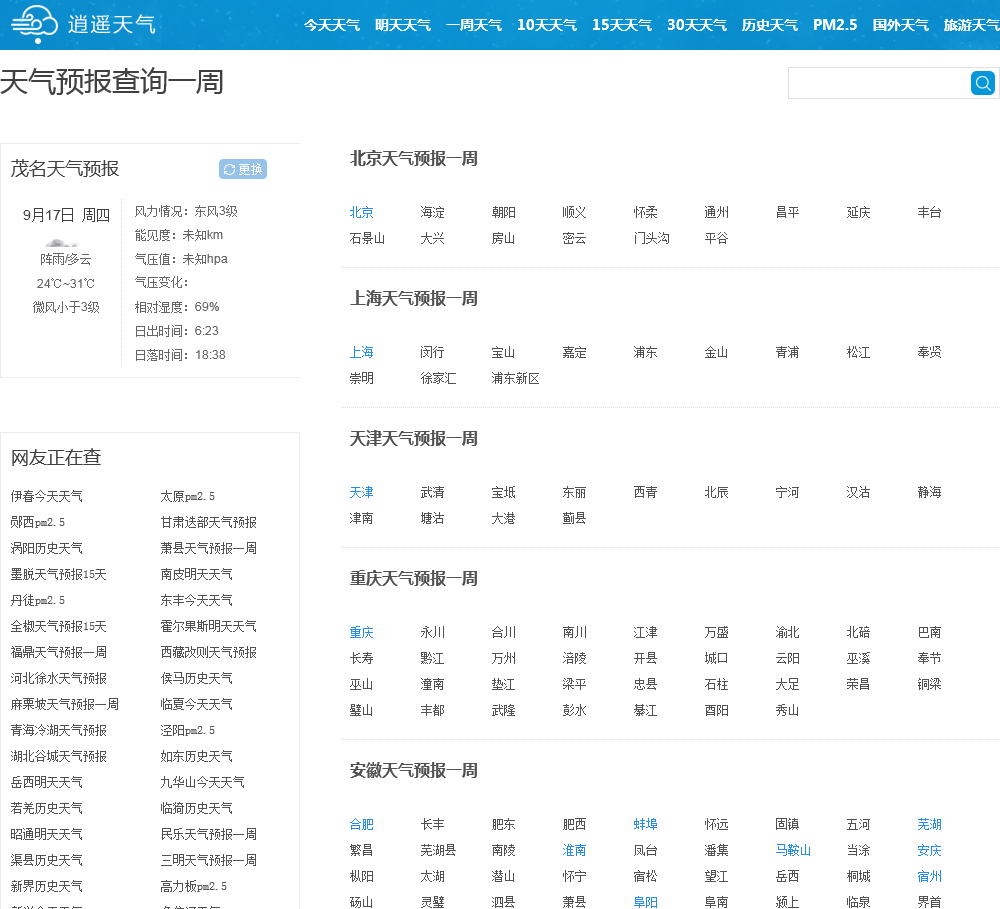Open the 石景山 link
This screenshot has height=909, width=1000.
(x=367, y=239)
